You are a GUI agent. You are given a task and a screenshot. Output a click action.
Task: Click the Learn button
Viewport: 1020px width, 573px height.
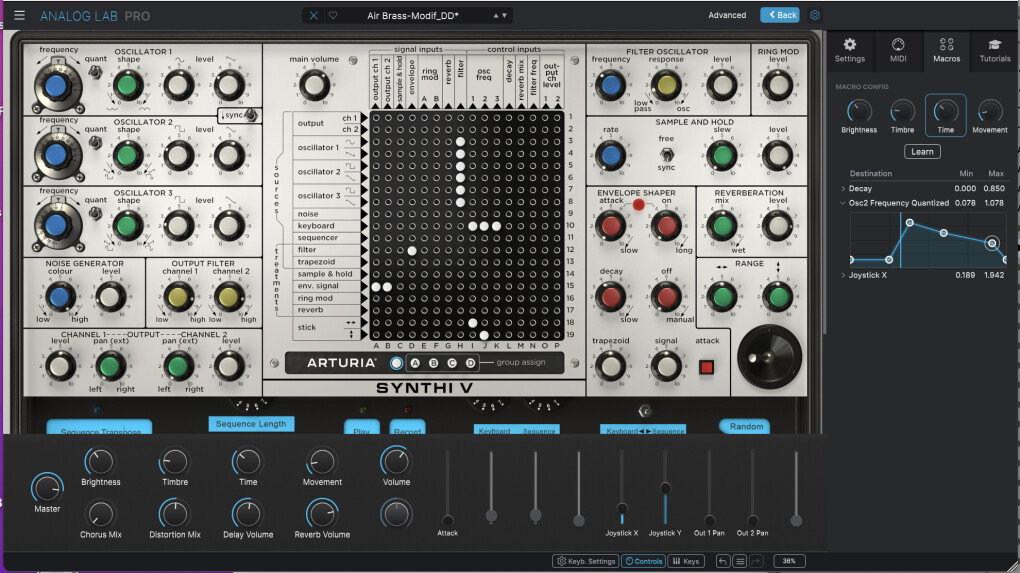[x=922, y=152]
